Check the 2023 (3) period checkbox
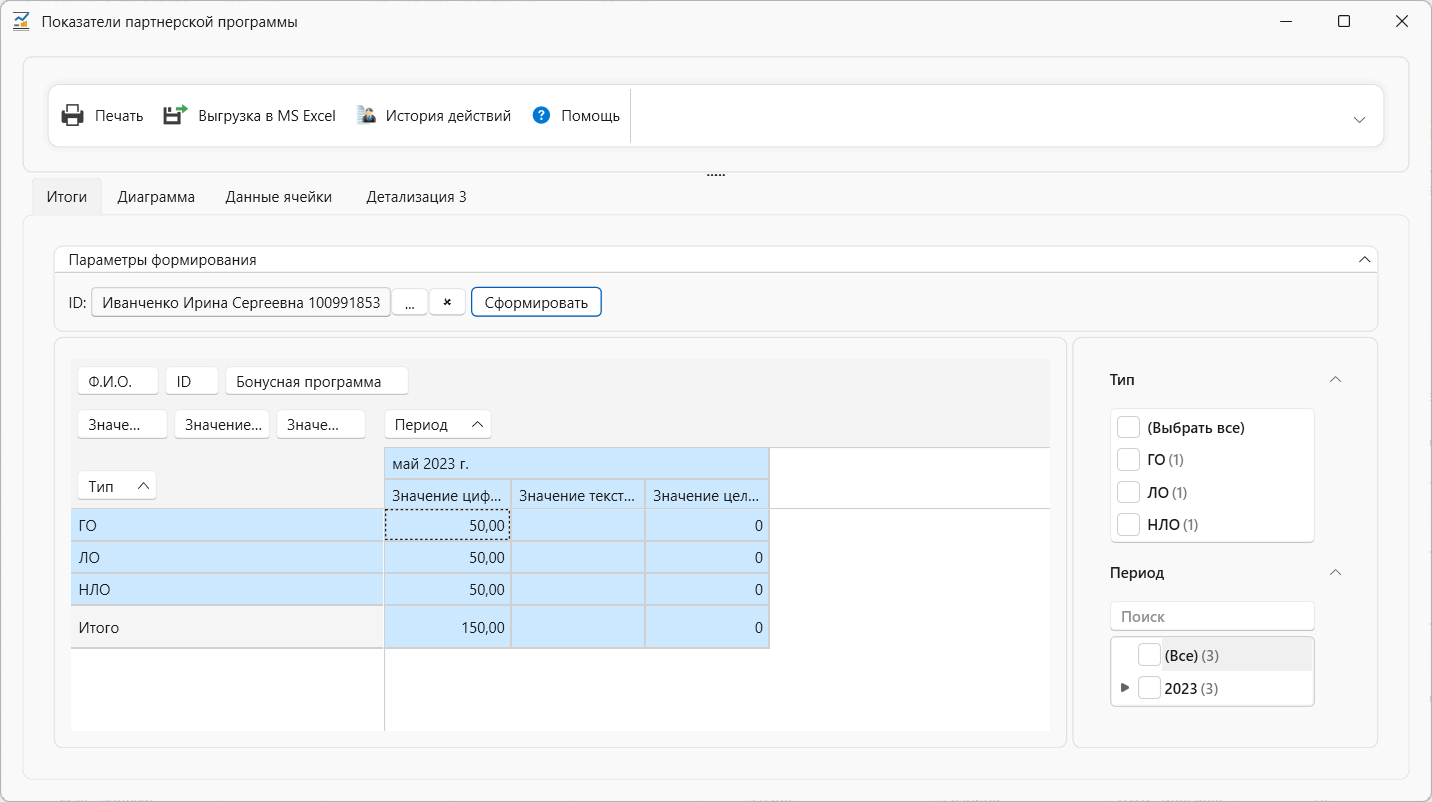Viewport: 1432px width, 802px height. coord(1149,688)
